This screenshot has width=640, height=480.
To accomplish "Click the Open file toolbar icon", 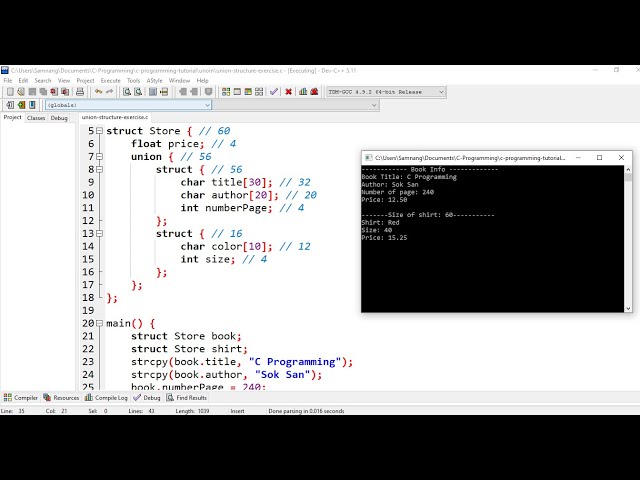I will coord(21,92).
